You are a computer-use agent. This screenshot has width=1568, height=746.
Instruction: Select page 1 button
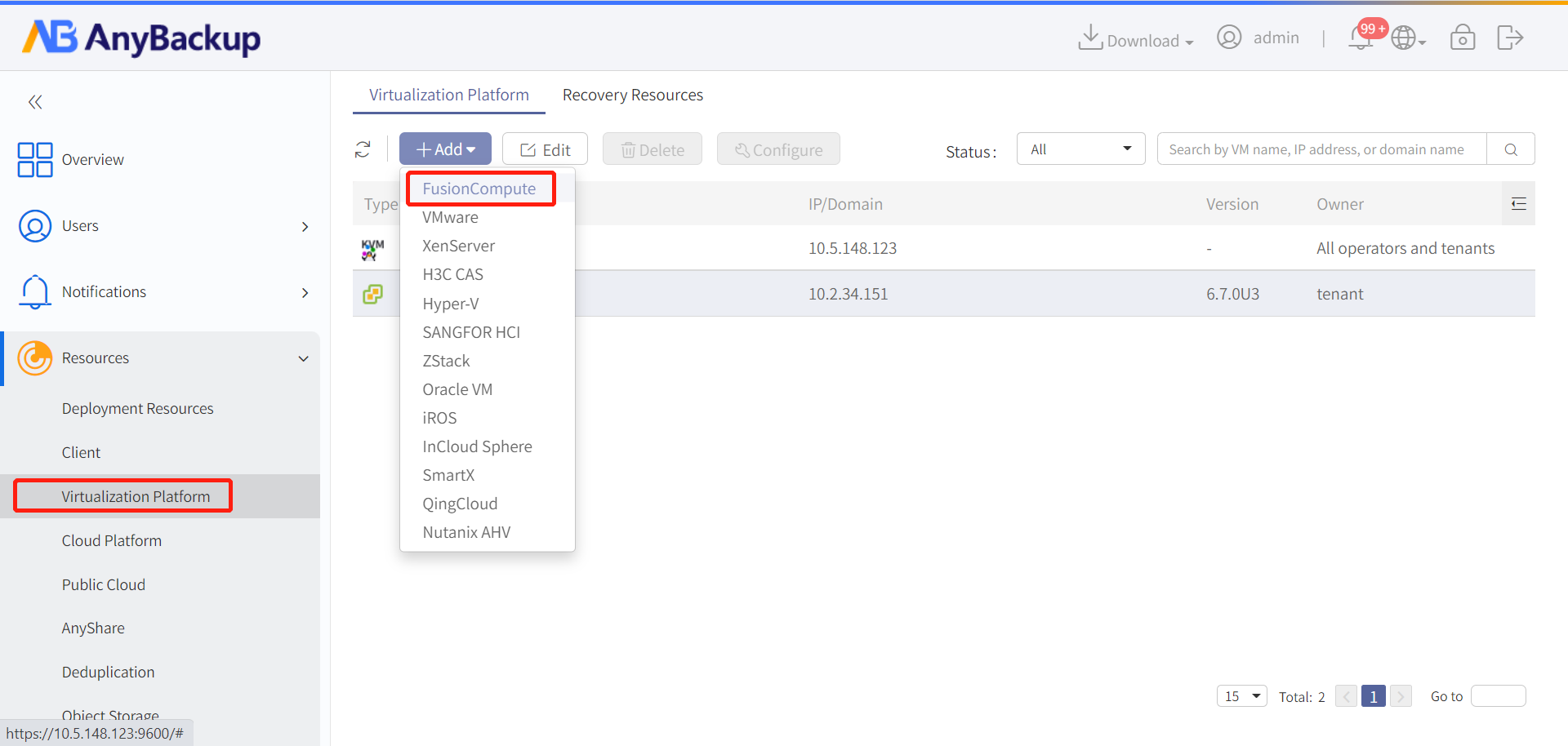click(x=1374, y=696)
